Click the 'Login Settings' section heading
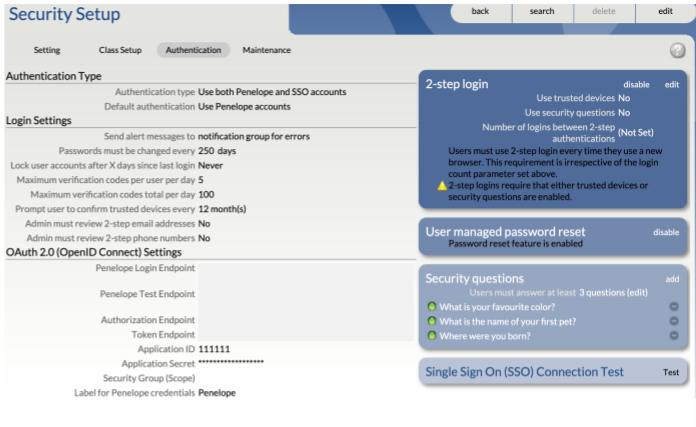696x427 pixels. [39, 121]
